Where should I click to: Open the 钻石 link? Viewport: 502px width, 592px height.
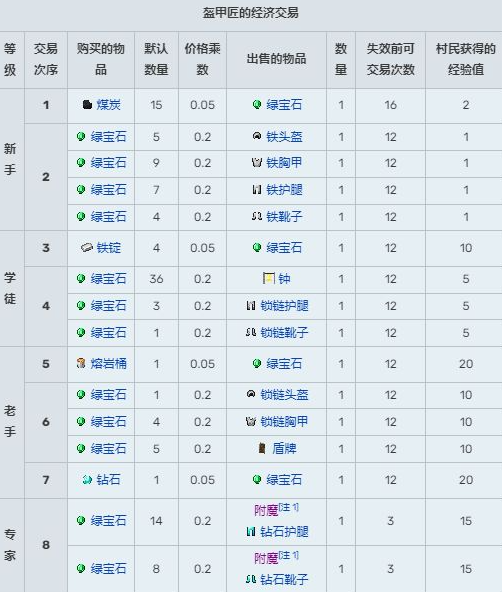point(108,479)
